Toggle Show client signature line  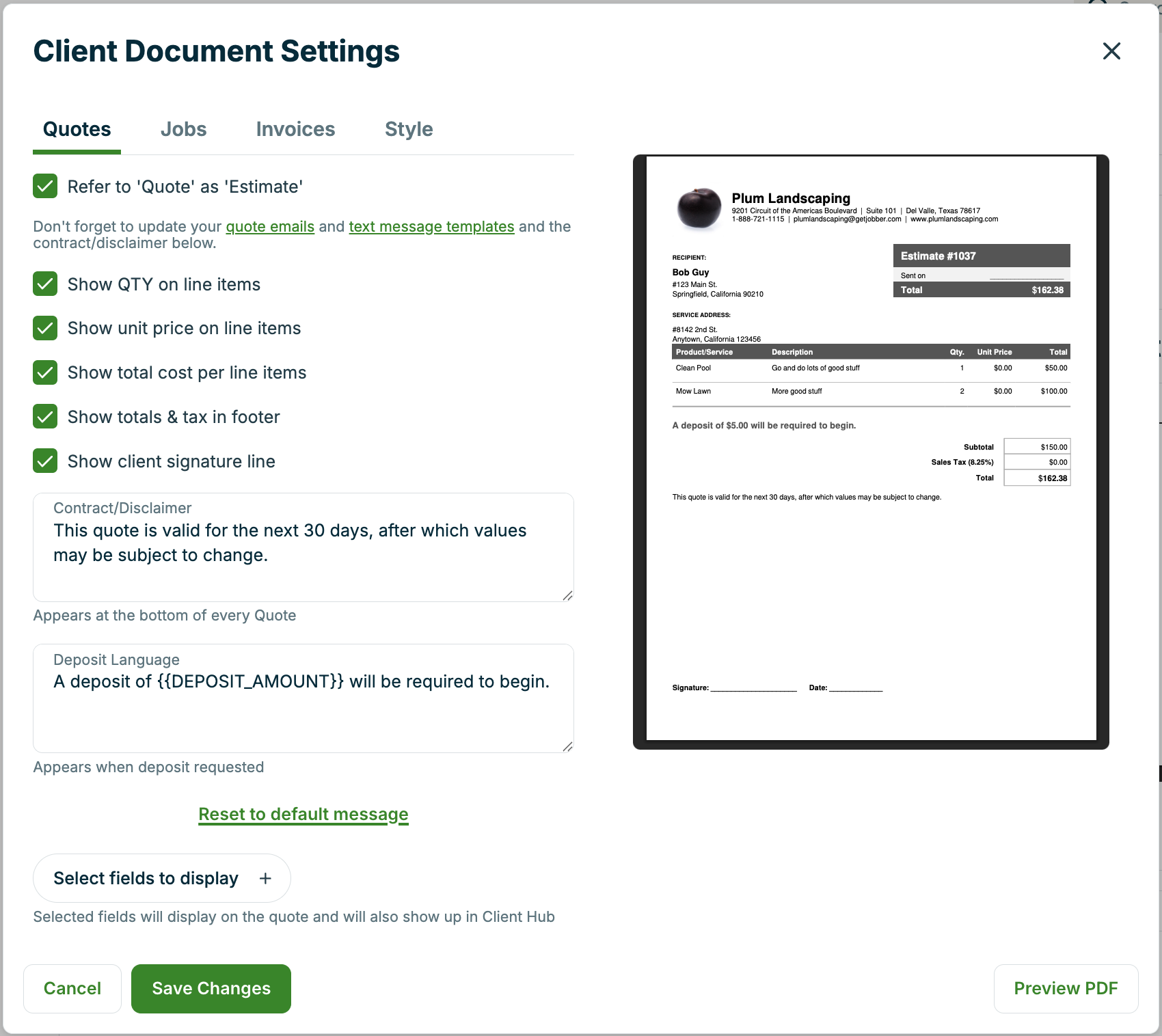point(44,461)
